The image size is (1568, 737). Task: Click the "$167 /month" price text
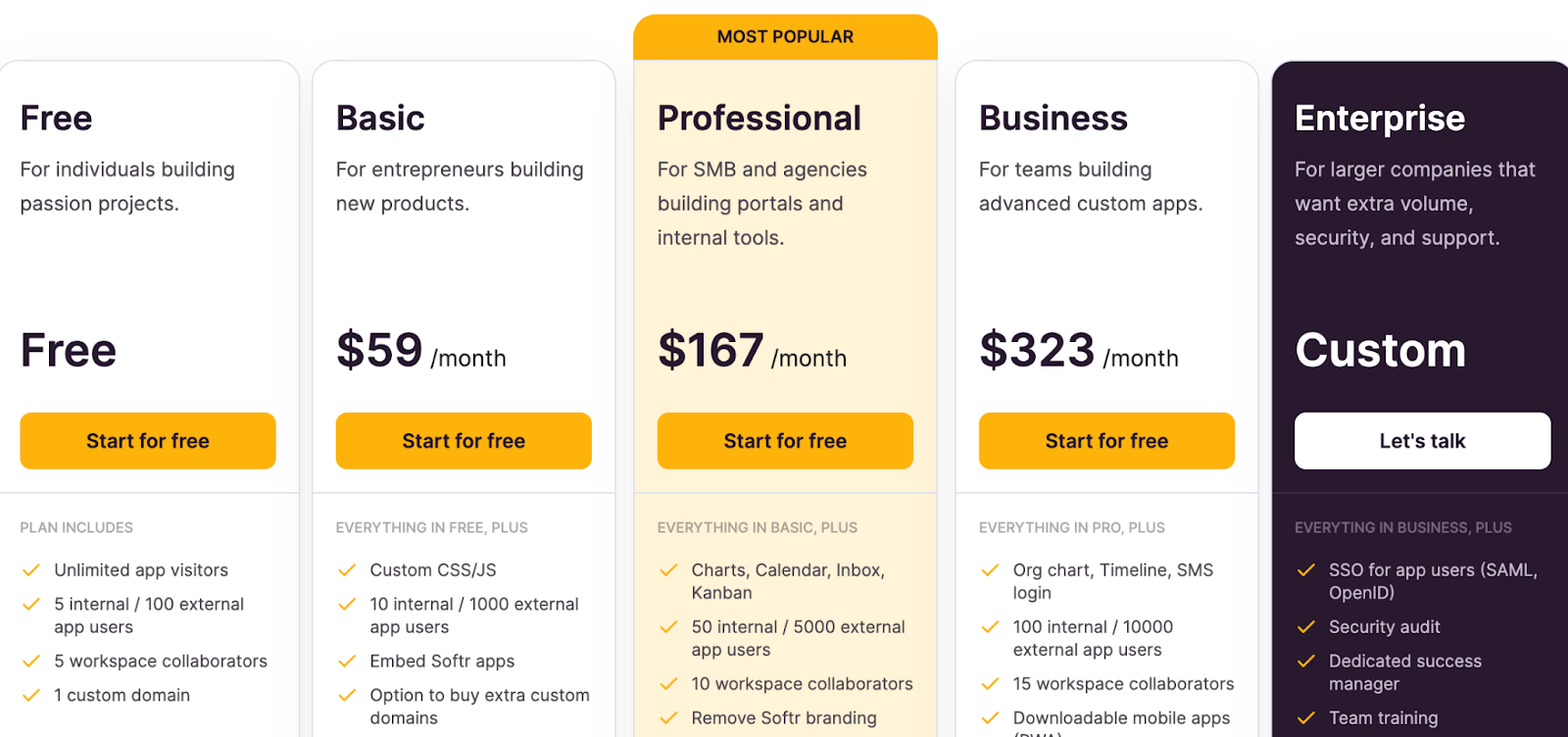click(x=752, y=351)
